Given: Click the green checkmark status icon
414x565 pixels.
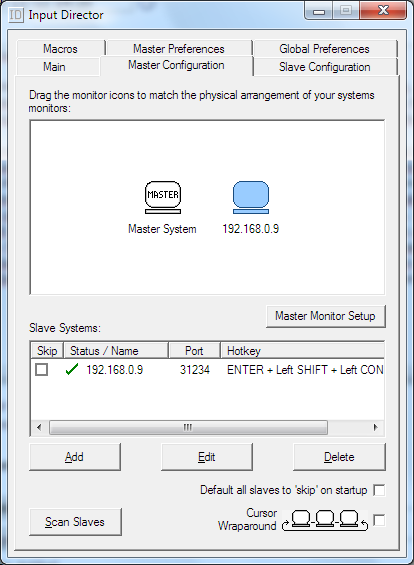Looking at the screenshot, I should tap(72, 369).
